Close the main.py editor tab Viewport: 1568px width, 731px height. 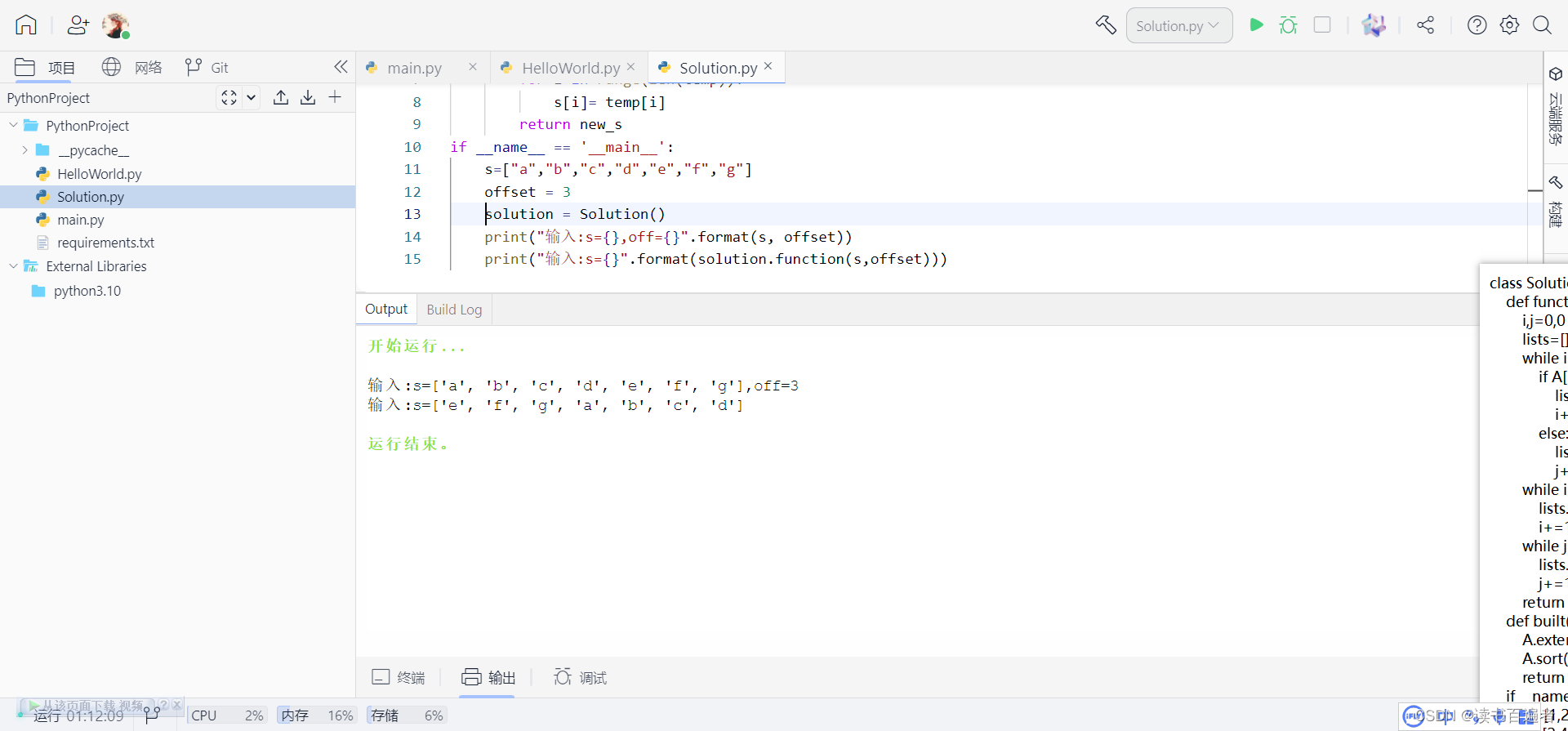pos(473,67)
